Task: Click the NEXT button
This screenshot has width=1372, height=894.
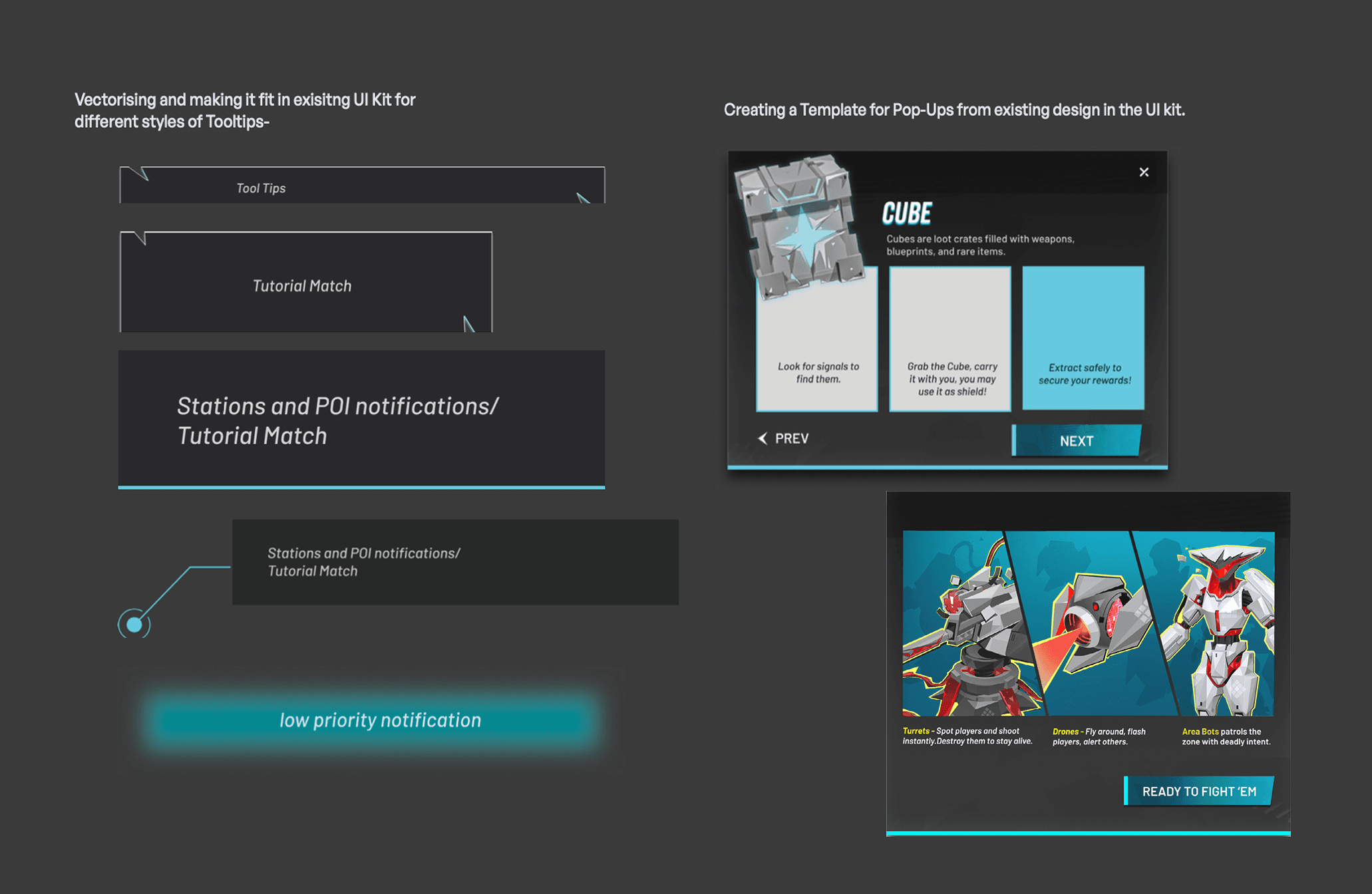Action: [x=1076, y=440]
